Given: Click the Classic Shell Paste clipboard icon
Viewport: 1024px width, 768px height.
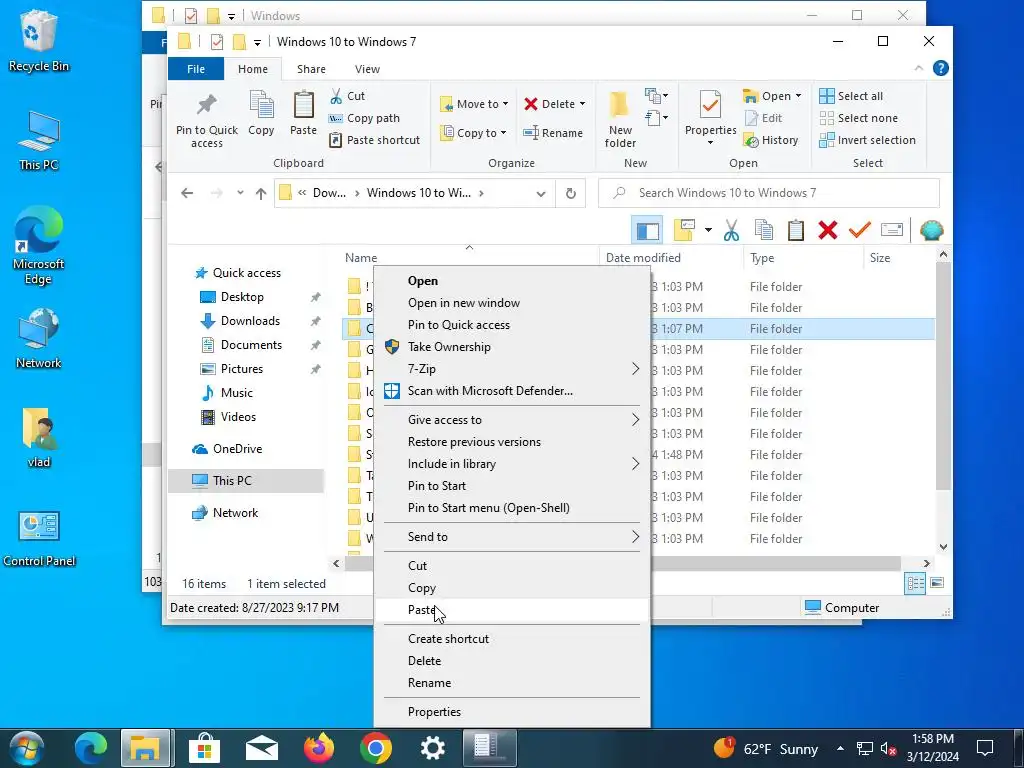Looking at the screenshot, I should coord(795,231).
